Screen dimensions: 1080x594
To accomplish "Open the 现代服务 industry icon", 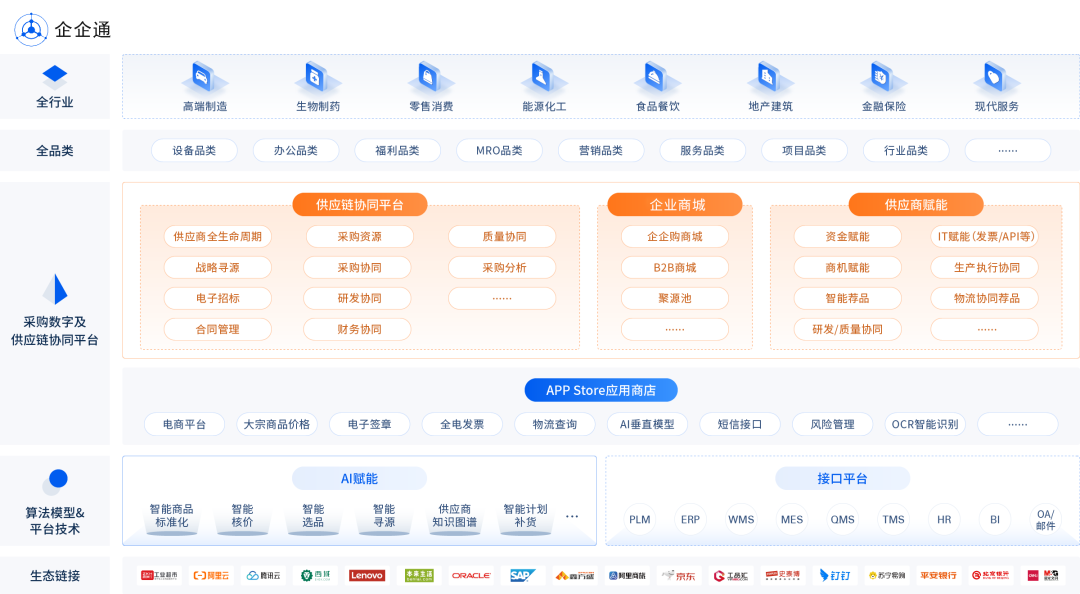I will coord(996,78).
